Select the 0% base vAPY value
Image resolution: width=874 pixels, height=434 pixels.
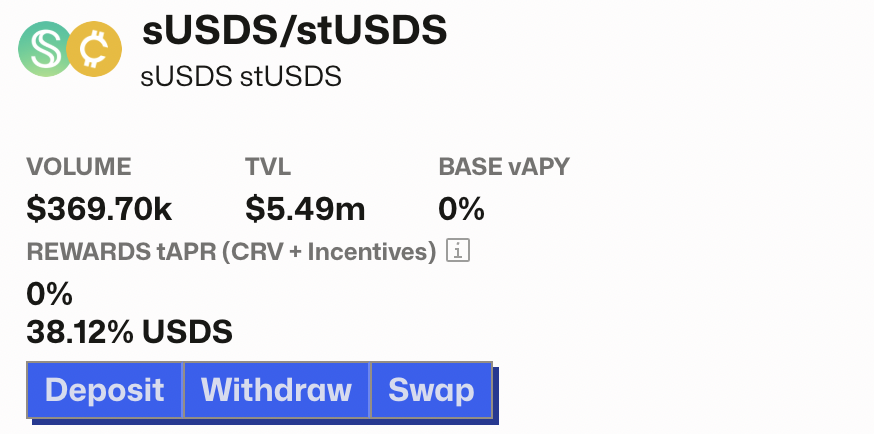461,209
